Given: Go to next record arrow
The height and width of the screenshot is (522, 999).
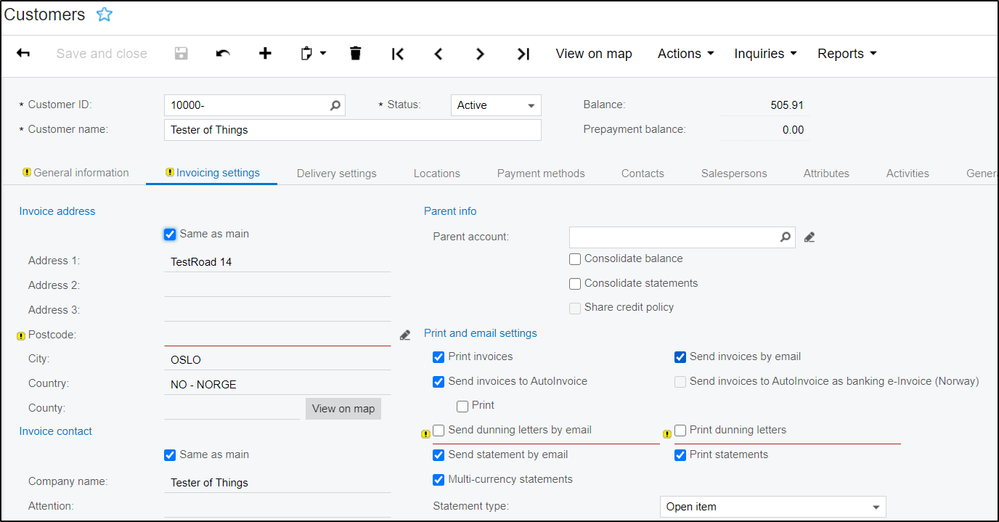Looking at the screenshot, I should click(x=480, y=54).
